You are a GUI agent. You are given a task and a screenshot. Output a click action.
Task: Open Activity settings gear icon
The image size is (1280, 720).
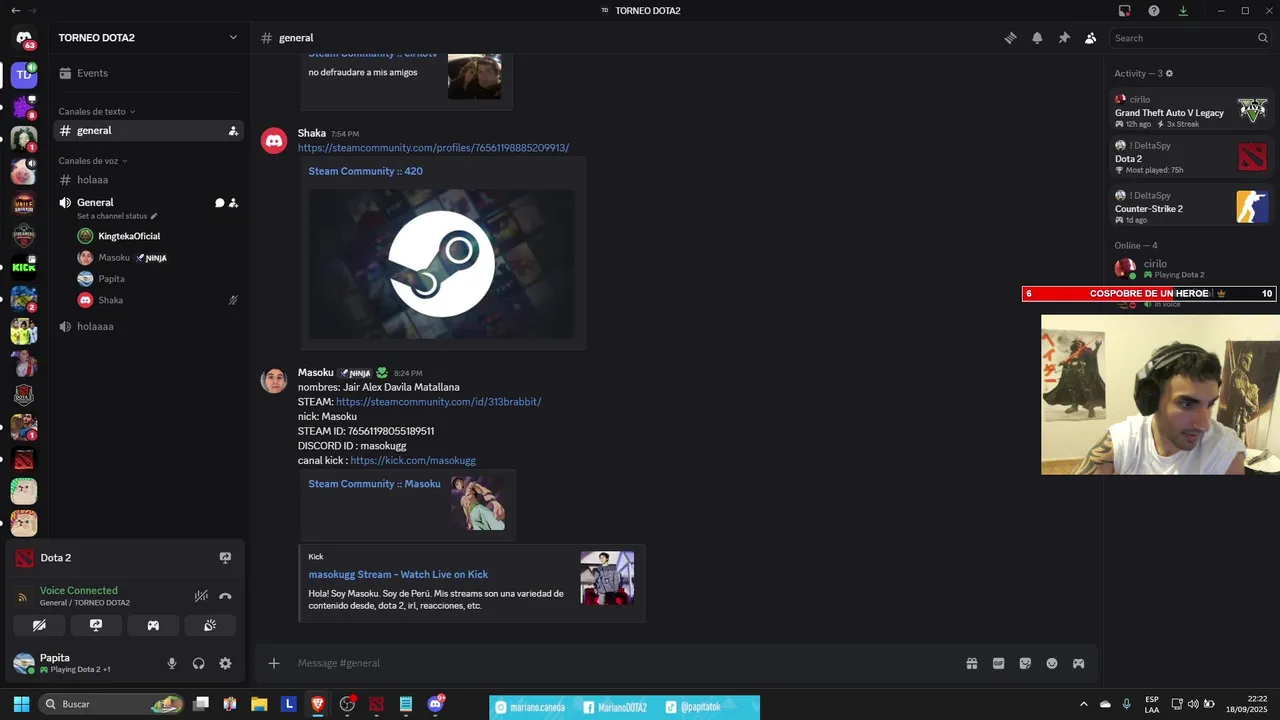coord(1169,74)
